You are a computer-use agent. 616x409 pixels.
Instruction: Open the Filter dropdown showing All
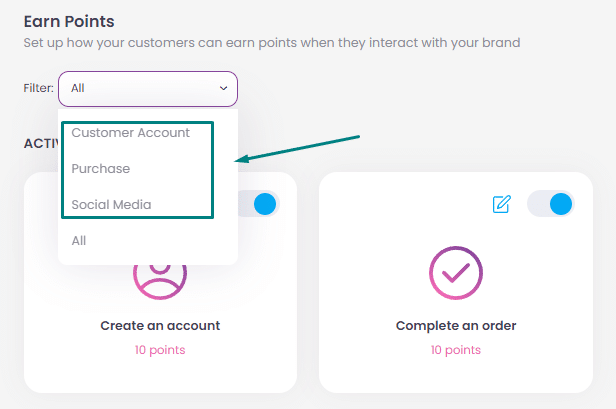click(148, 88)
